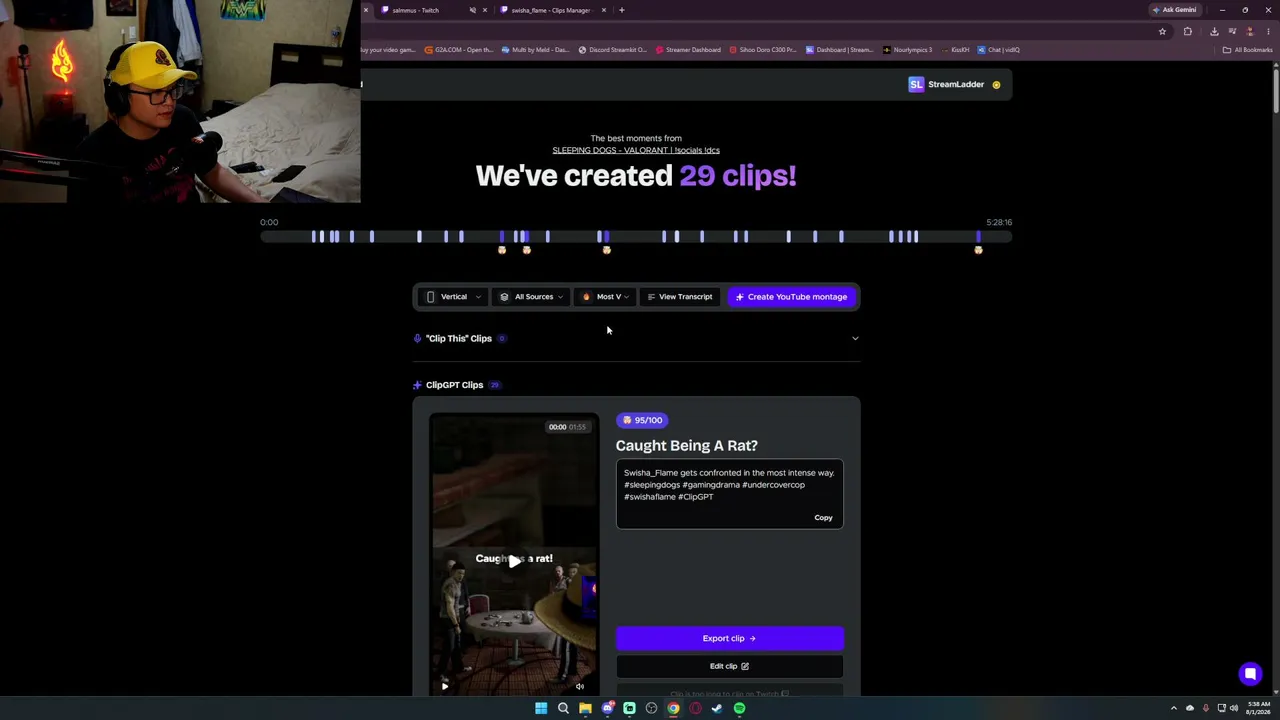Click the Export clip button
The image size is (1280, 720).
pyautogui.click(x=729, y=638)
